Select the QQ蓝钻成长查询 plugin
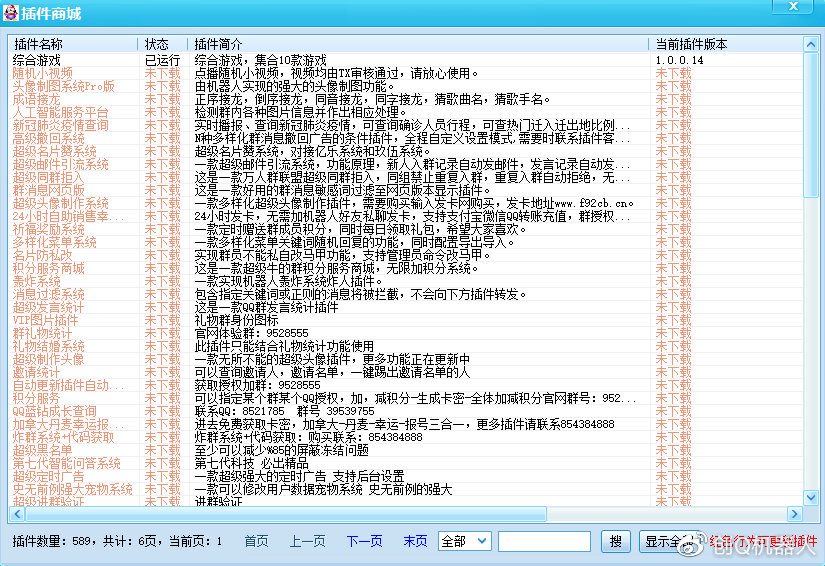The height and width of the screenshot is (566, 825). [x=55, y=411]
